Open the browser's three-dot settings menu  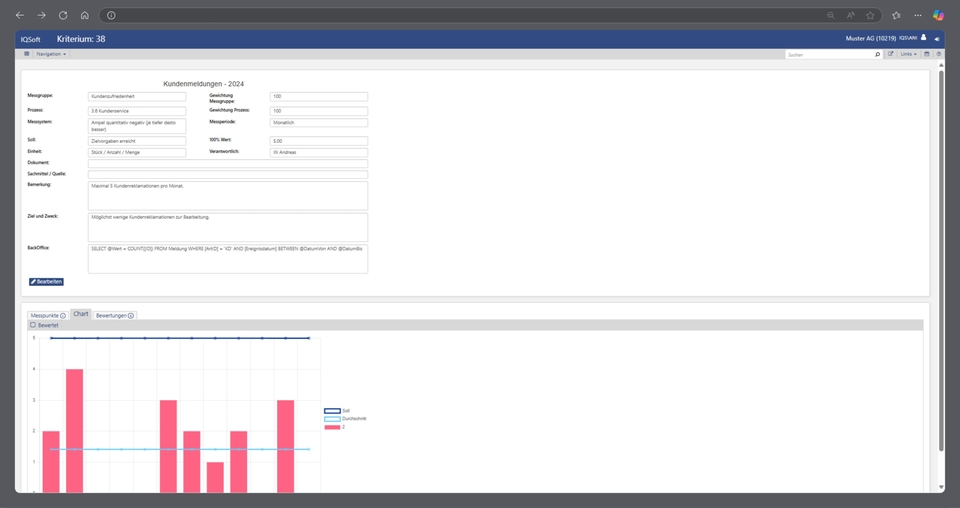click(917, 15)
